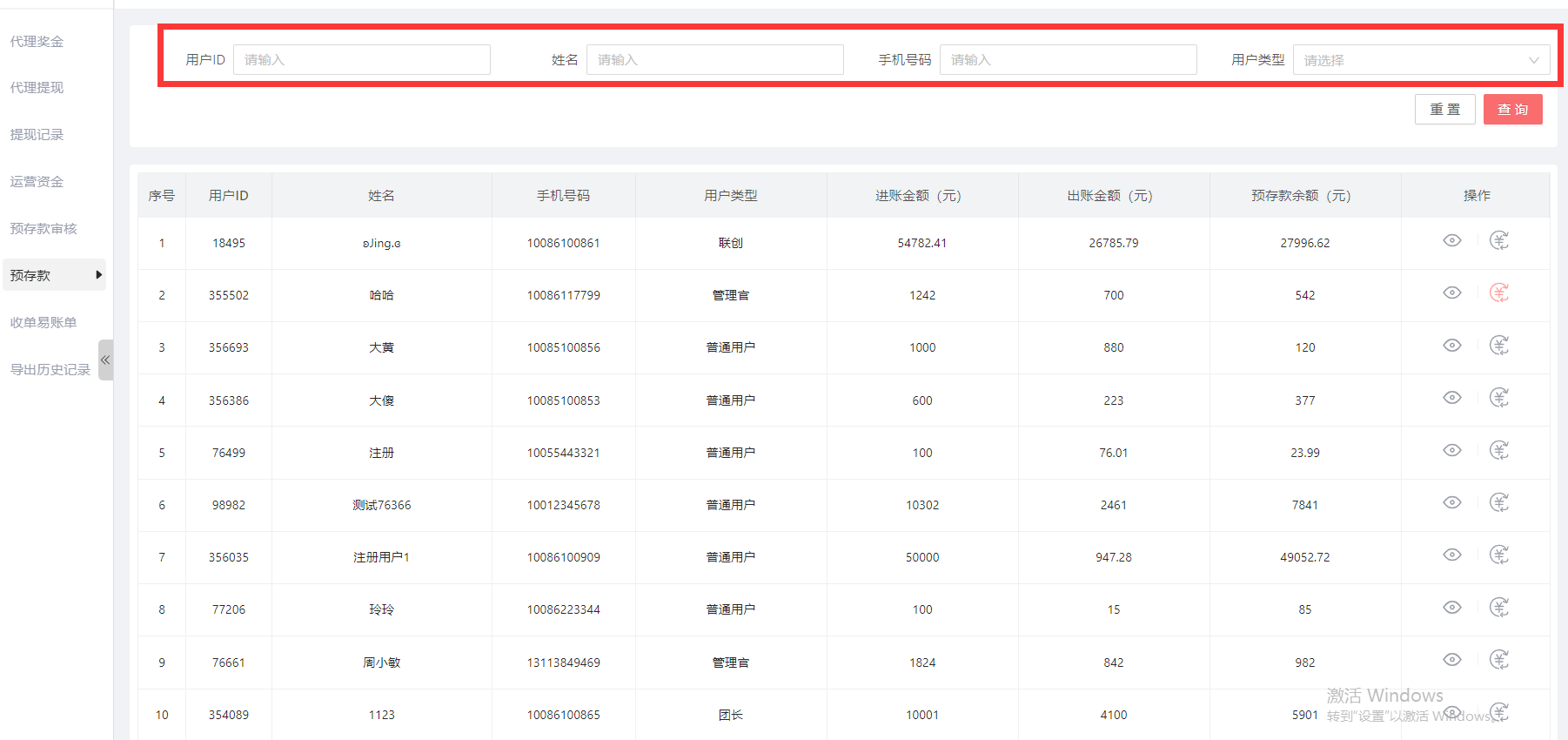Open 代理提现 in the sidebar
The width and height of the screenshot is (1568, 740).
tap(37, 88)
